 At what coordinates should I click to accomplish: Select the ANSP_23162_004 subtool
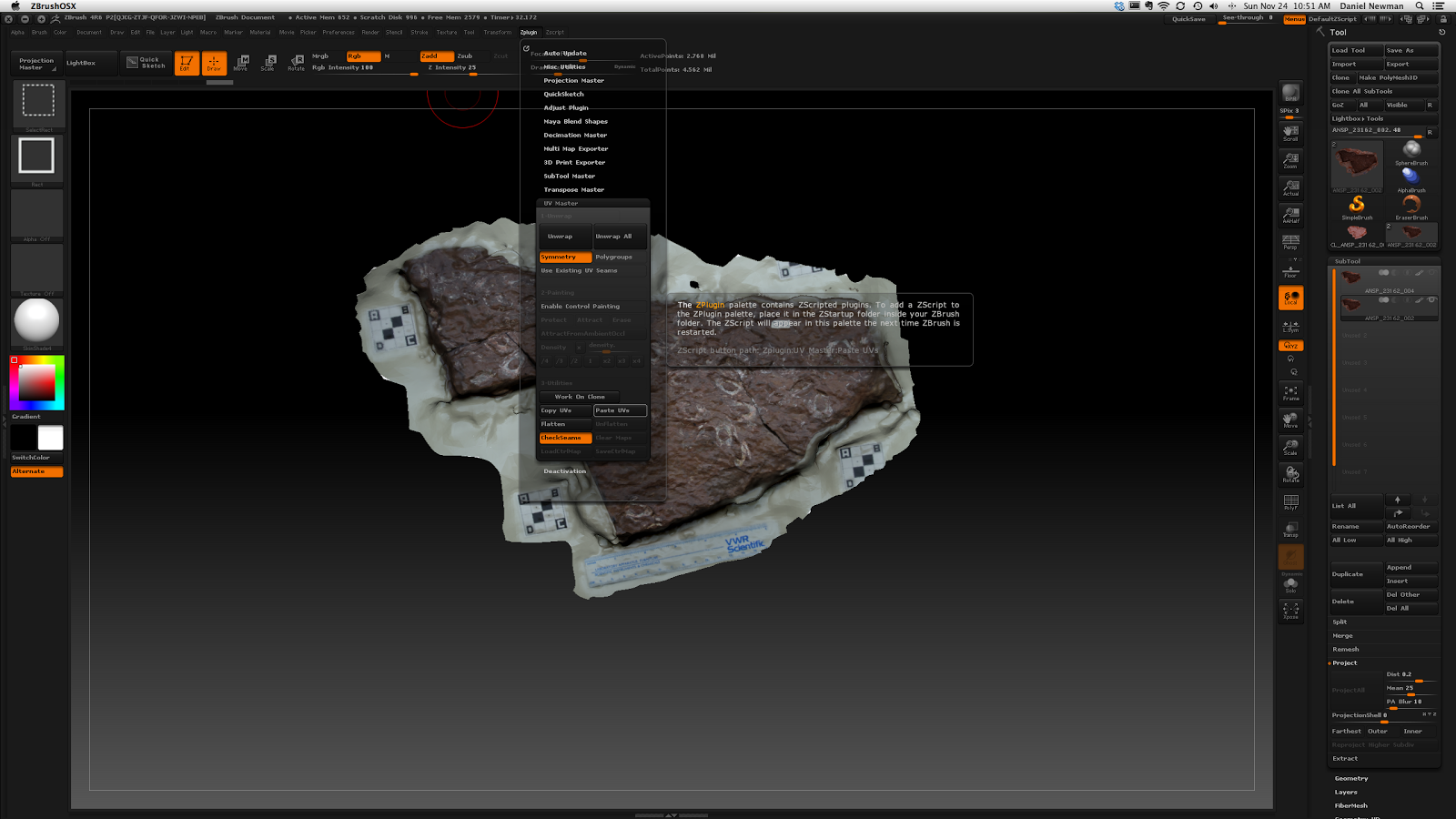(1387, 280)
